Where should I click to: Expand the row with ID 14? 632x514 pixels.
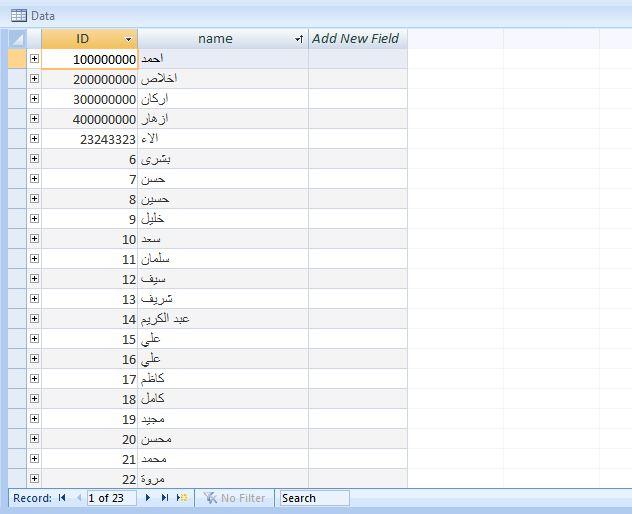point(34,318)
